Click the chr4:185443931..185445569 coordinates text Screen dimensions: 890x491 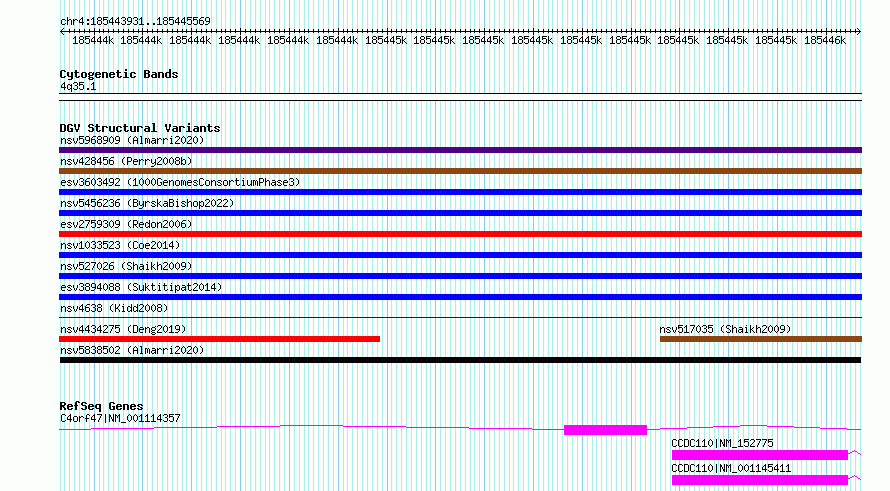(x=135, y=22)
